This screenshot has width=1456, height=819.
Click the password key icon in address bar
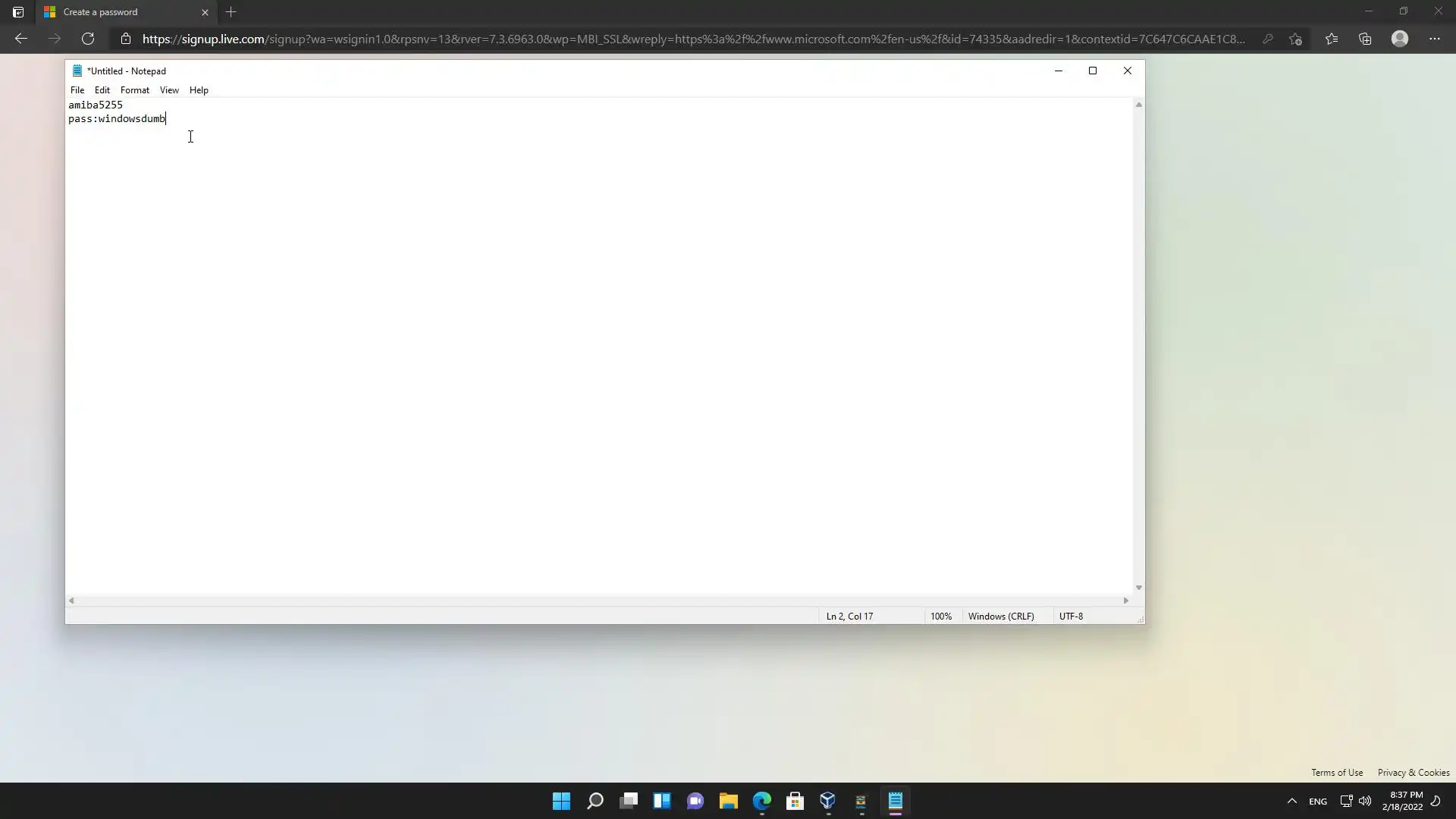coord(1267,39)
